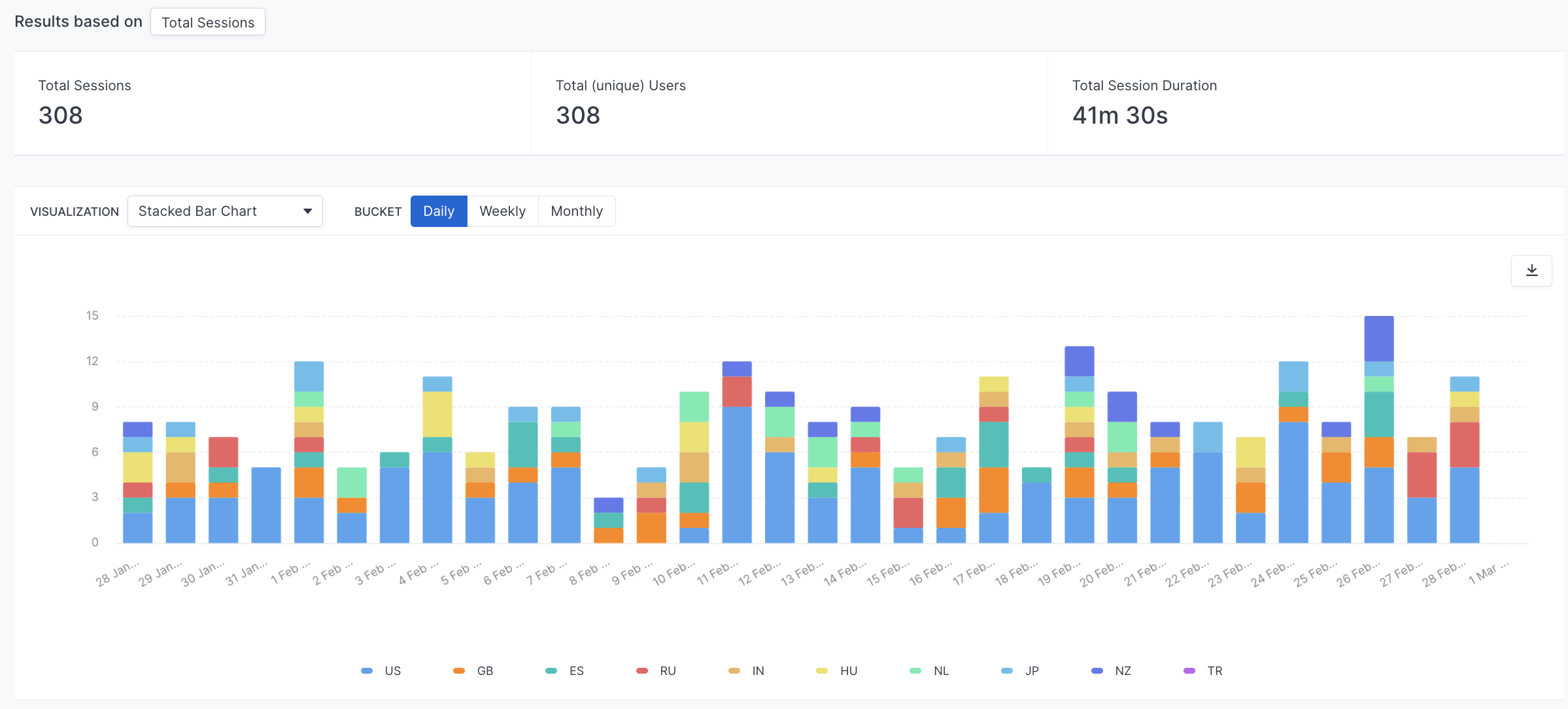The image size is (1568, 709).
Task: Switch bucket to Weekly
Action: point(502,211)
